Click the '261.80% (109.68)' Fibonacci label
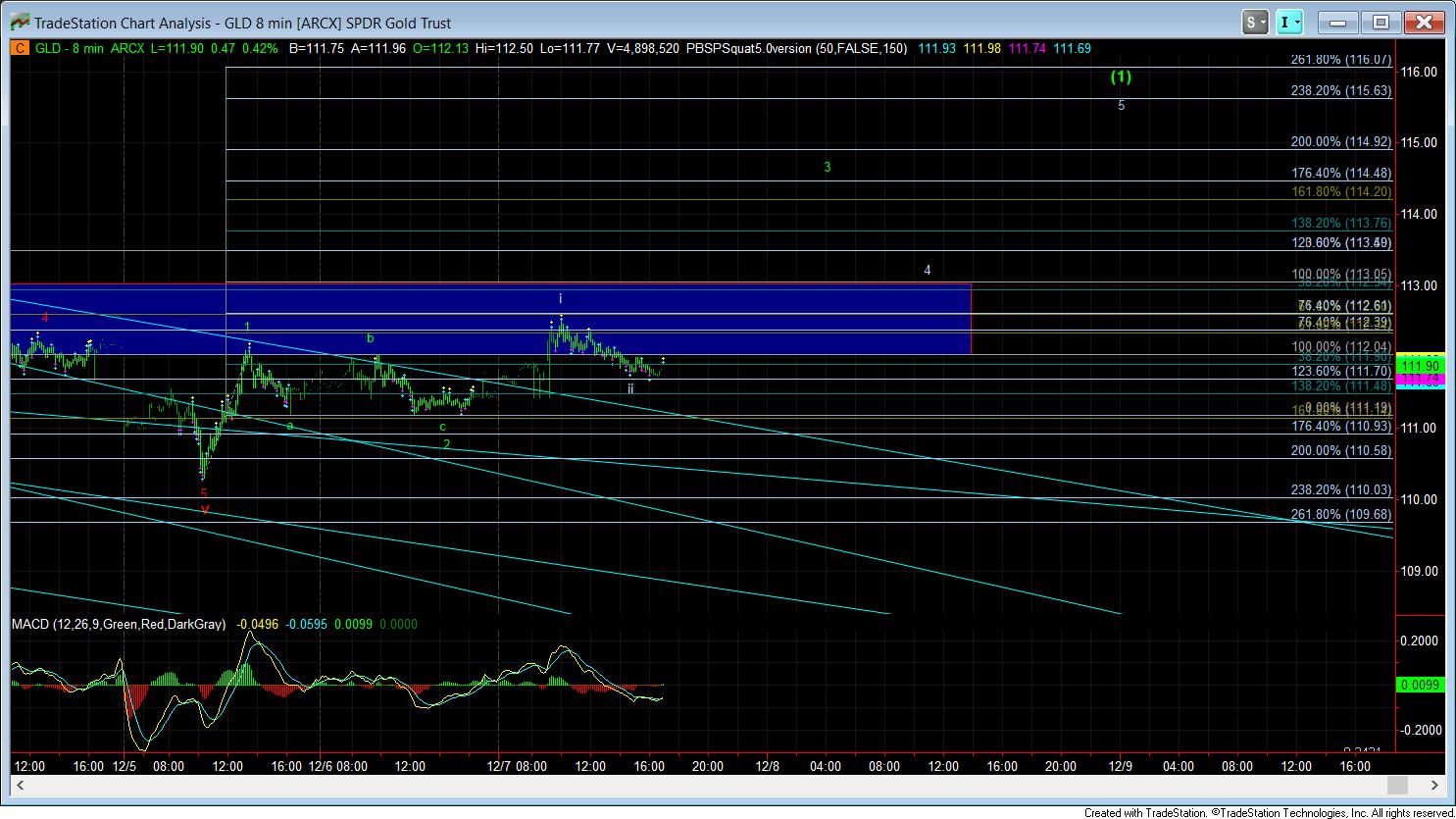1456x819 pixels. point(1341,515)
